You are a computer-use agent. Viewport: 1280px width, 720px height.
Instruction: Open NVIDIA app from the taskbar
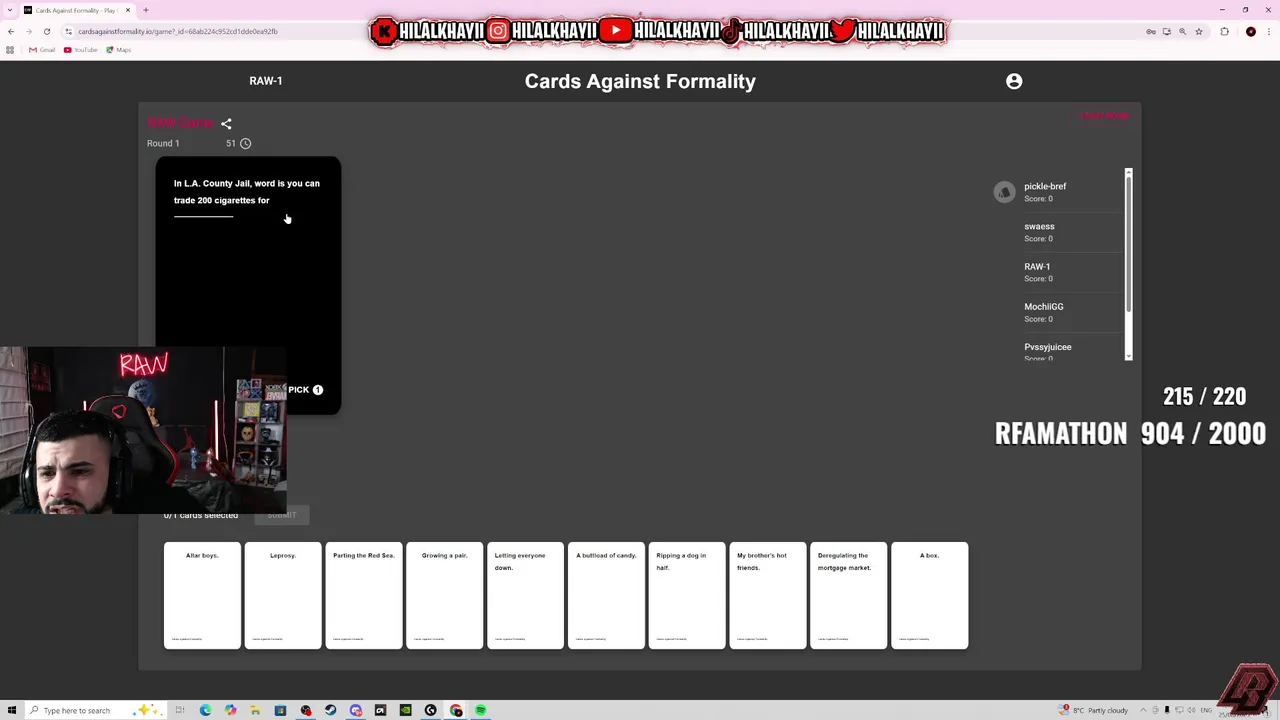click(405, 710)
